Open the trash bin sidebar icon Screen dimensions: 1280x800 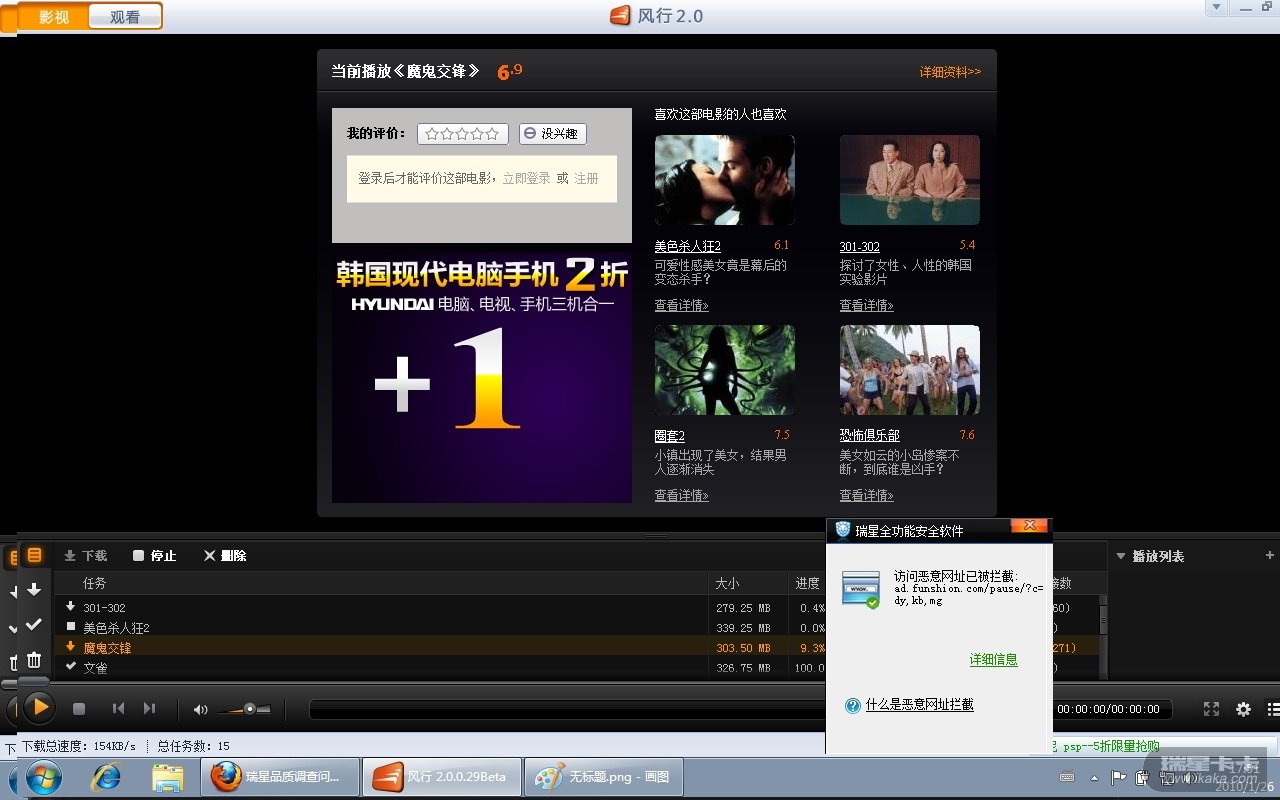pyautogui.click(x=34, y=660)
